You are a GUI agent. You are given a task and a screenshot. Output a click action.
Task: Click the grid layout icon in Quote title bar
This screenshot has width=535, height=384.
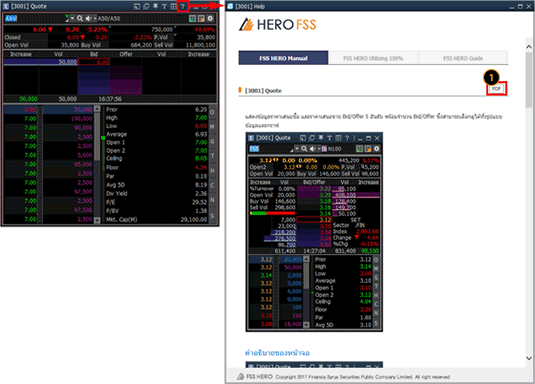[x=173, y=6]
